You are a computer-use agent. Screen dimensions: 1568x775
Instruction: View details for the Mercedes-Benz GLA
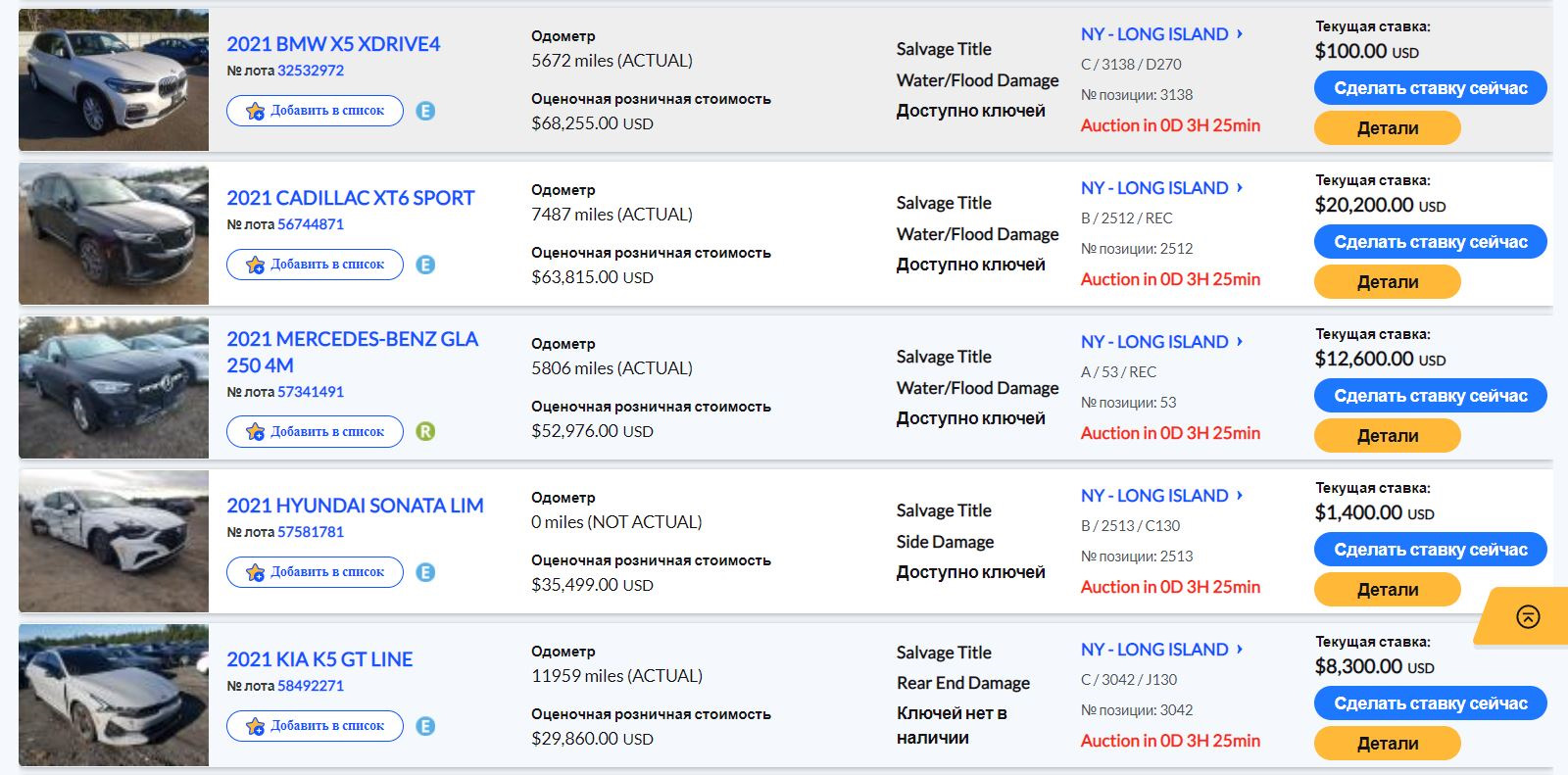coord(1387,436)
